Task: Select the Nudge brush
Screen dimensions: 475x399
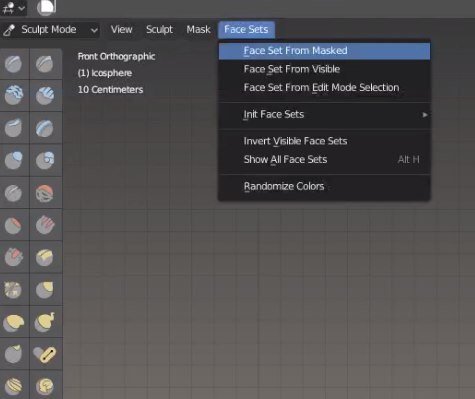Action: (14, 385)
